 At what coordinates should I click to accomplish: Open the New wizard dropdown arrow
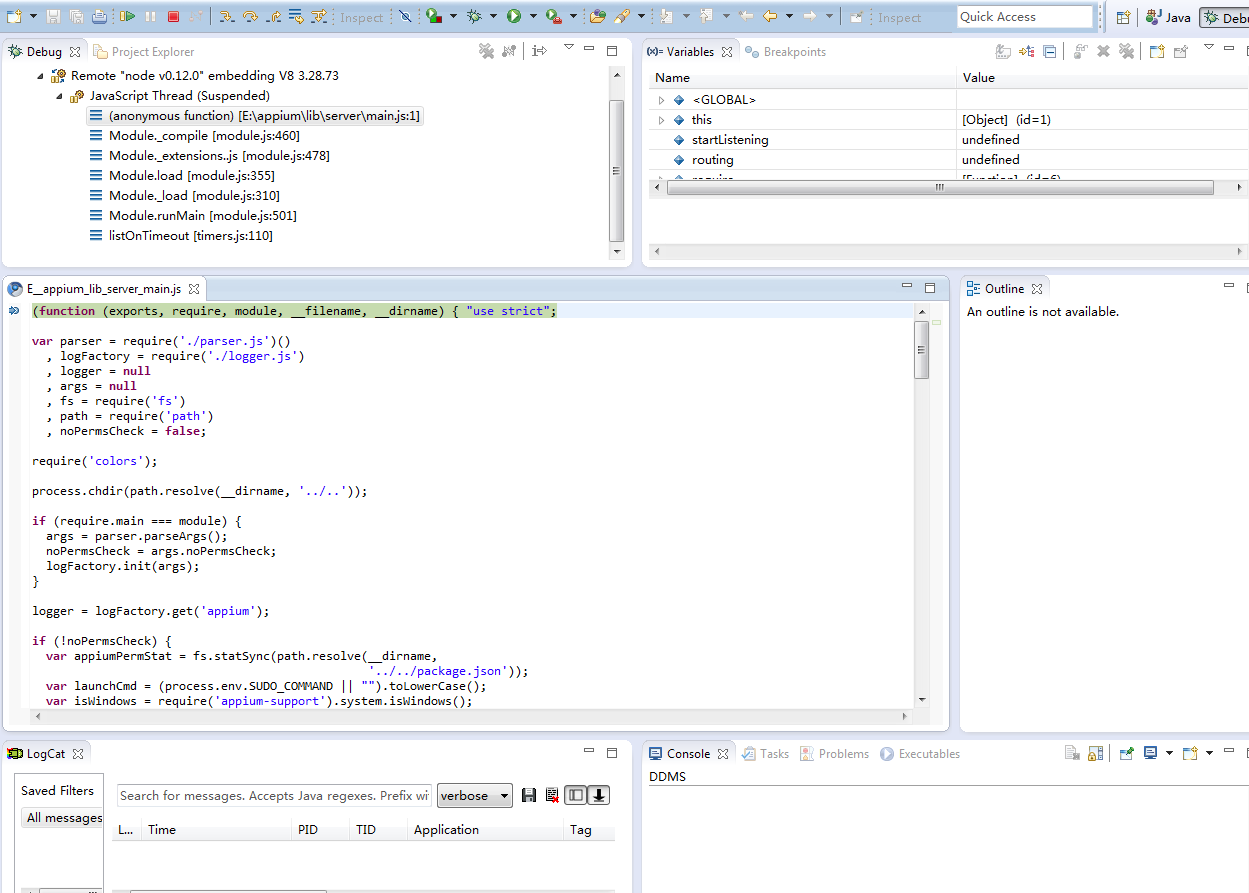click(33, 17)
